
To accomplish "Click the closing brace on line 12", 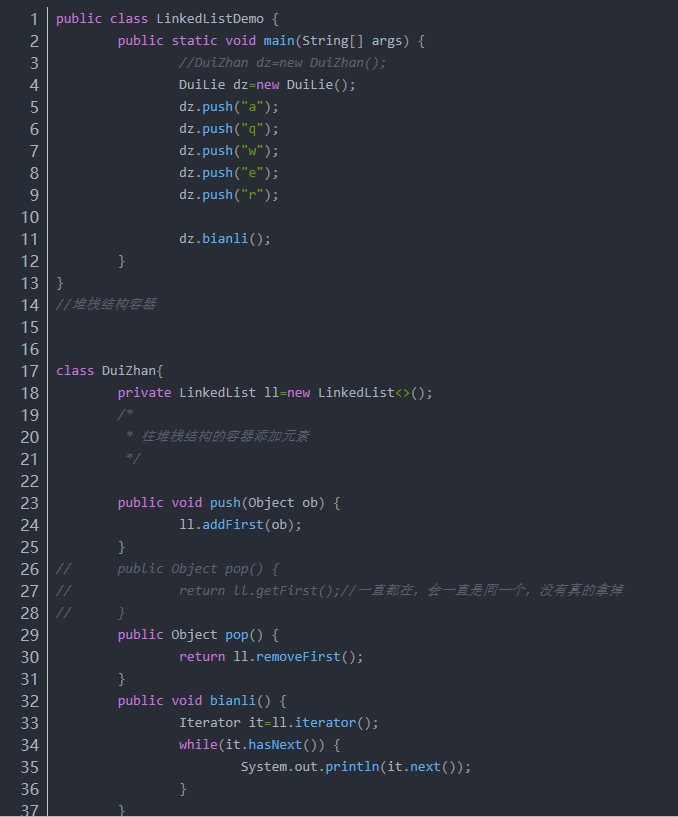I will tap(121, 261).
